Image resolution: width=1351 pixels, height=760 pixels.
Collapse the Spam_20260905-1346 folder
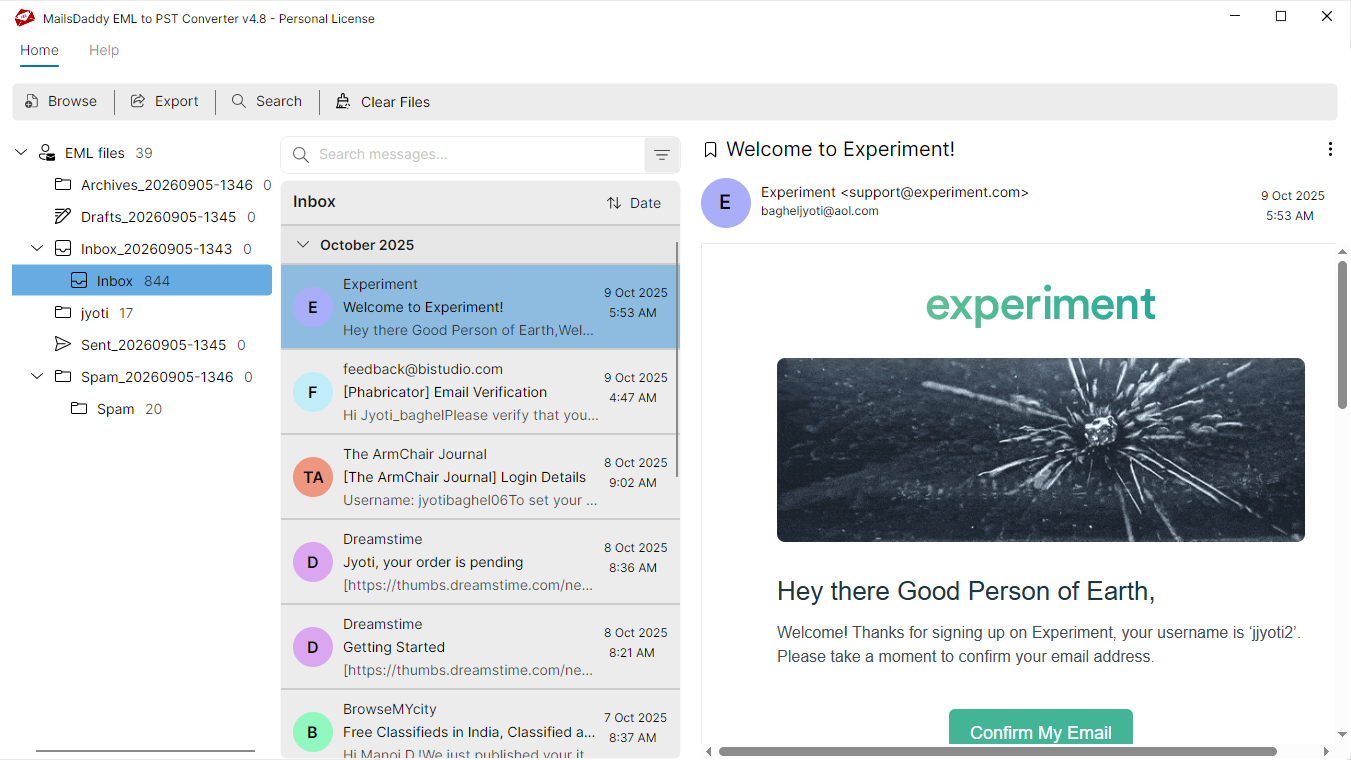(x=38, y=377)
